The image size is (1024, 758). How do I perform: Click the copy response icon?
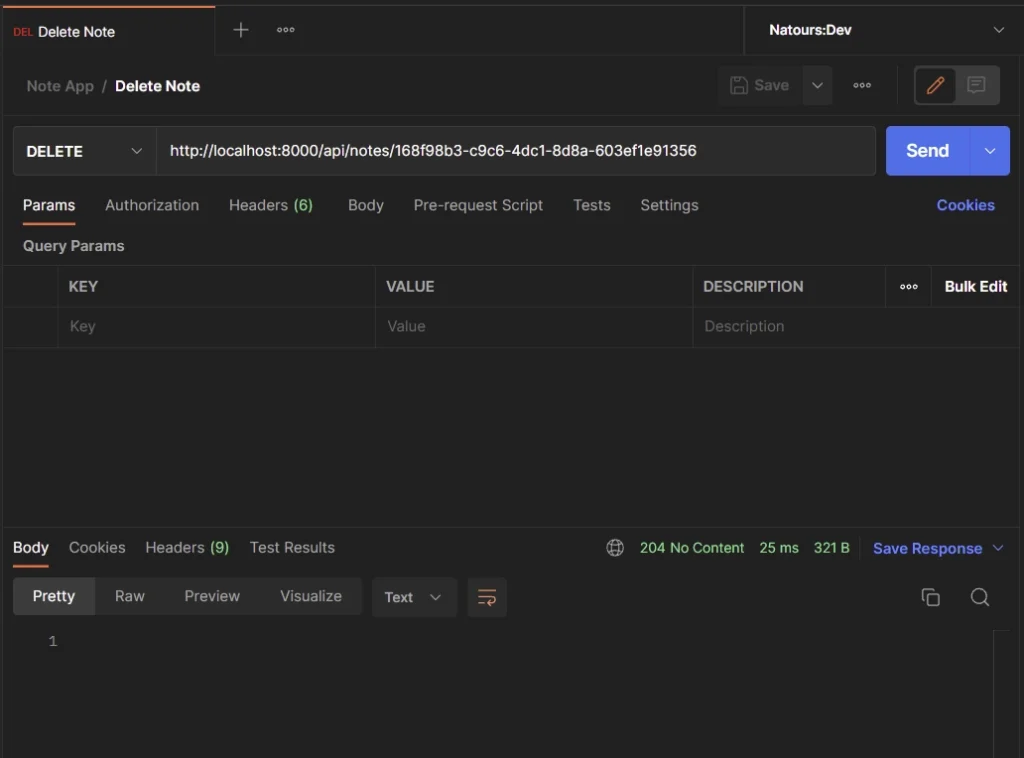coord(930,597)
